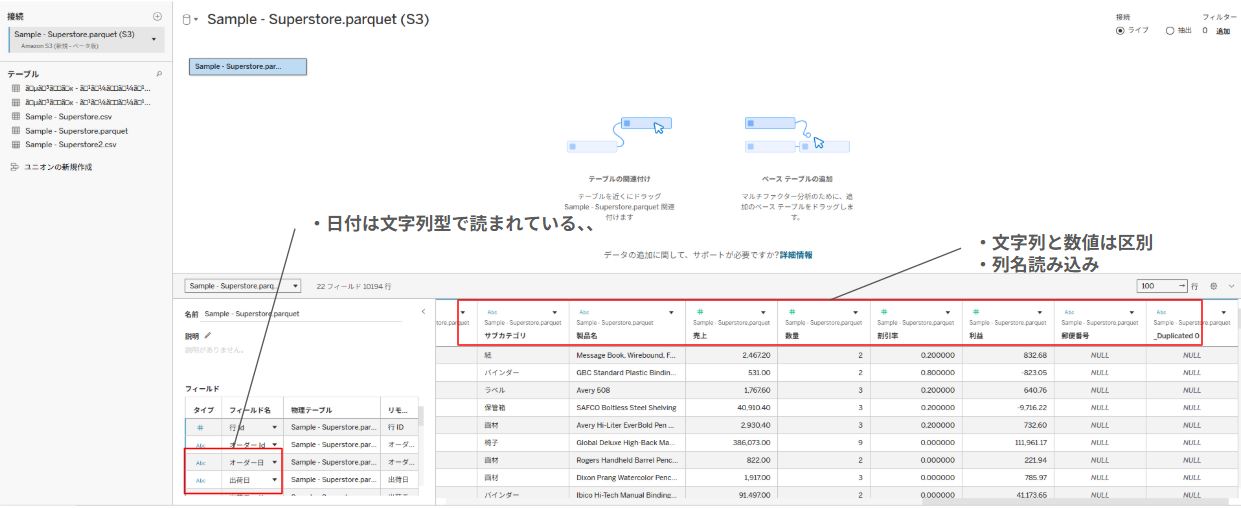Image resolution: width=1241 pixels, height=508 pixels.
Task: Expand options chevron beside the gear
Action: point(1230,286)
